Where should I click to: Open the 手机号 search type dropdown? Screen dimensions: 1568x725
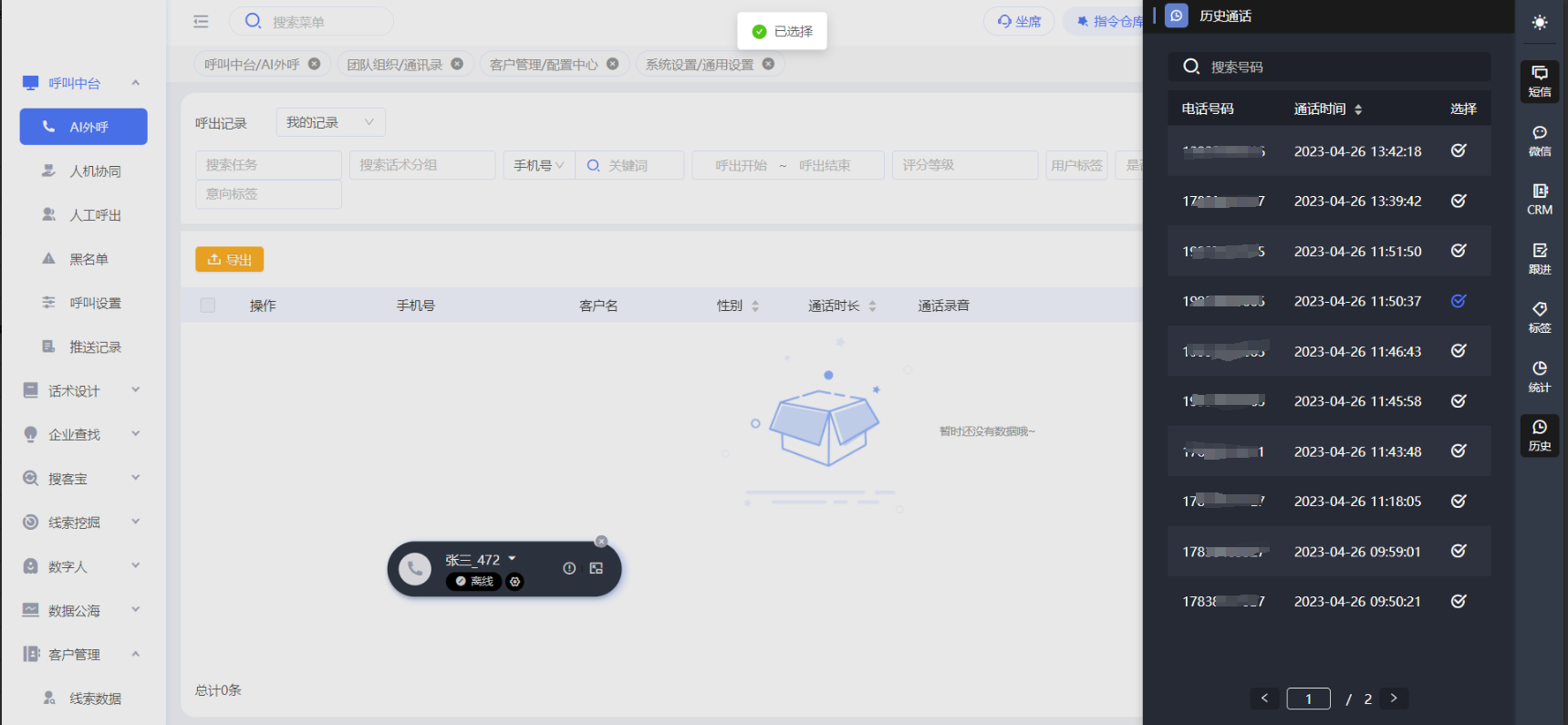pyautogui.click(x=538, y=165)
